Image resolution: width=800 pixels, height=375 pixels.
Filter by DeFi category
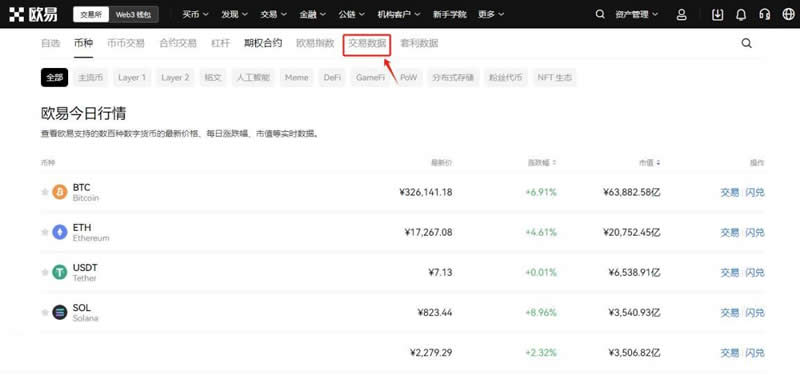[x=332, y=78]
